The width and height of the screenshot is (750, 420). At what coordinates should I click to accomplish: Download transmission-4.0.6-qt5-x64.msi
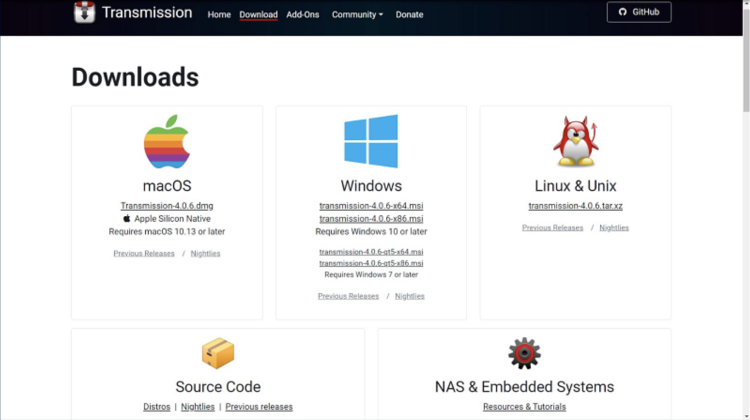click(371, 252)
